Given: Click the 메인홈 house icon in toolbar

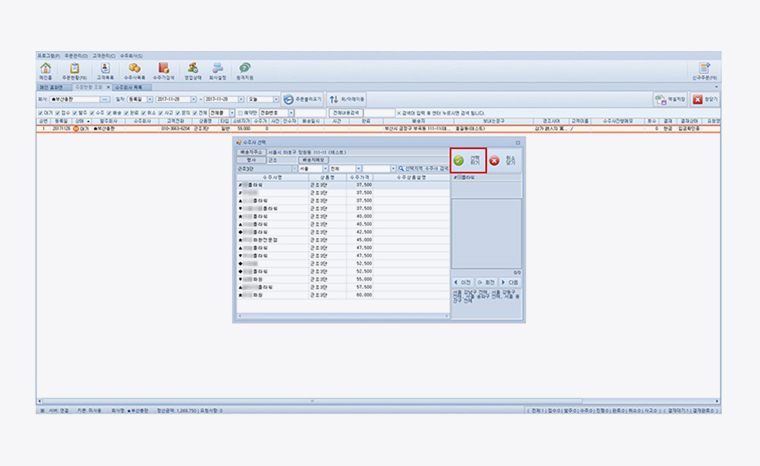Looking at the screenshot, I should (x=45, y=70).
